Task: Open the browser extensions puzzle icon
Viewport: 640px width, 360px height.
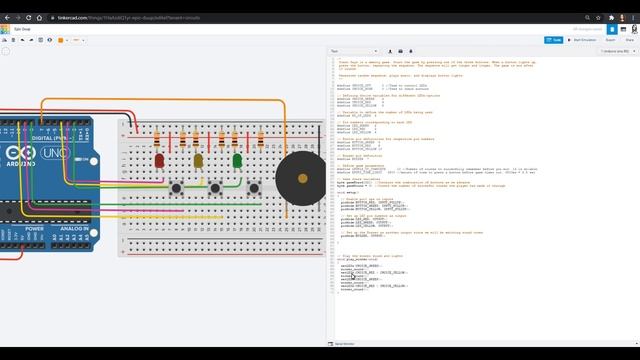Action: pyautogui.click(x=611, y=18)
